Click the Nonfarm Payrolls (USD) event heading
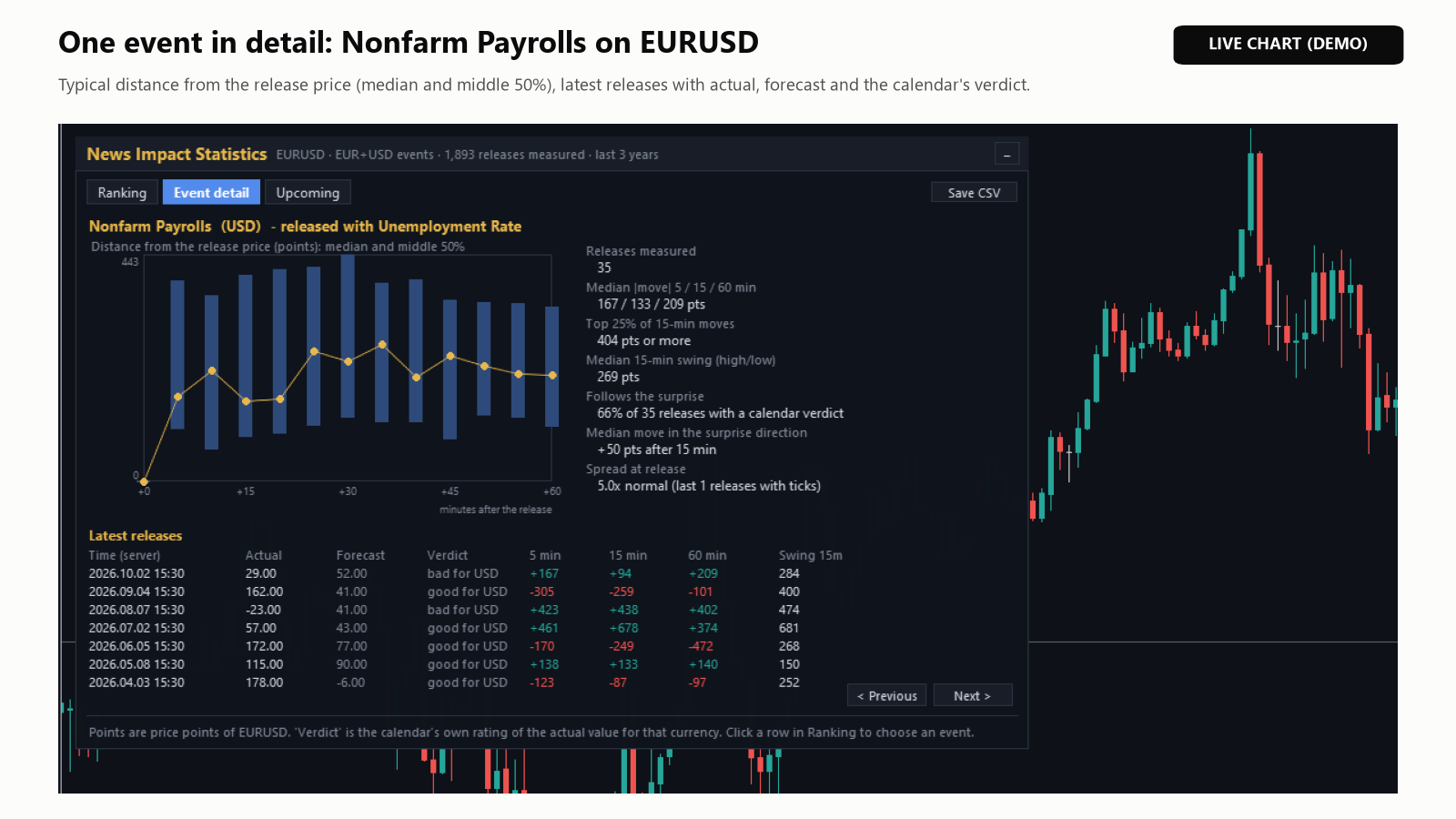 175,227
